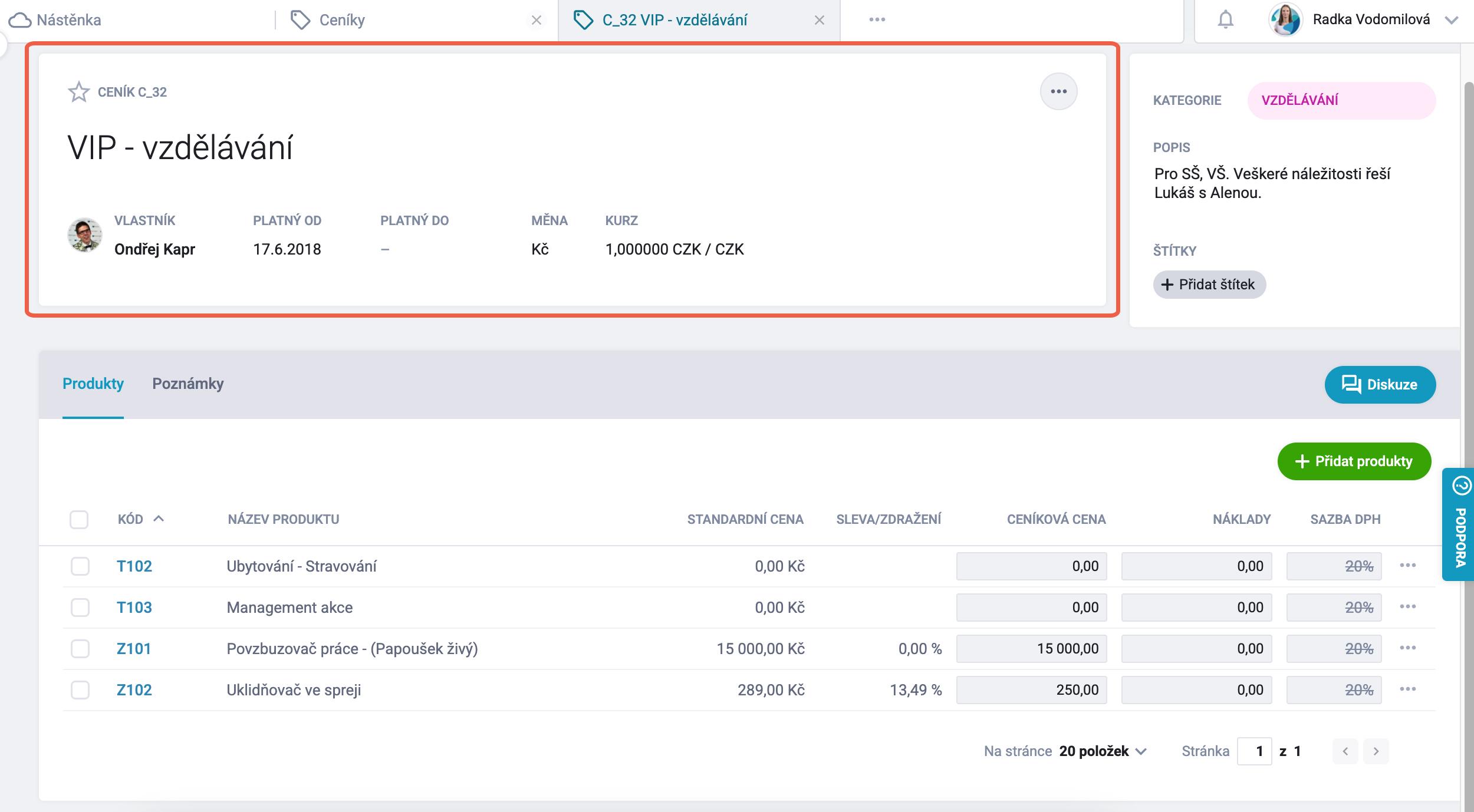Open the price list header three-dot menu
This screenshot has height=812, width=1474.
click(x=1058, y=91)
